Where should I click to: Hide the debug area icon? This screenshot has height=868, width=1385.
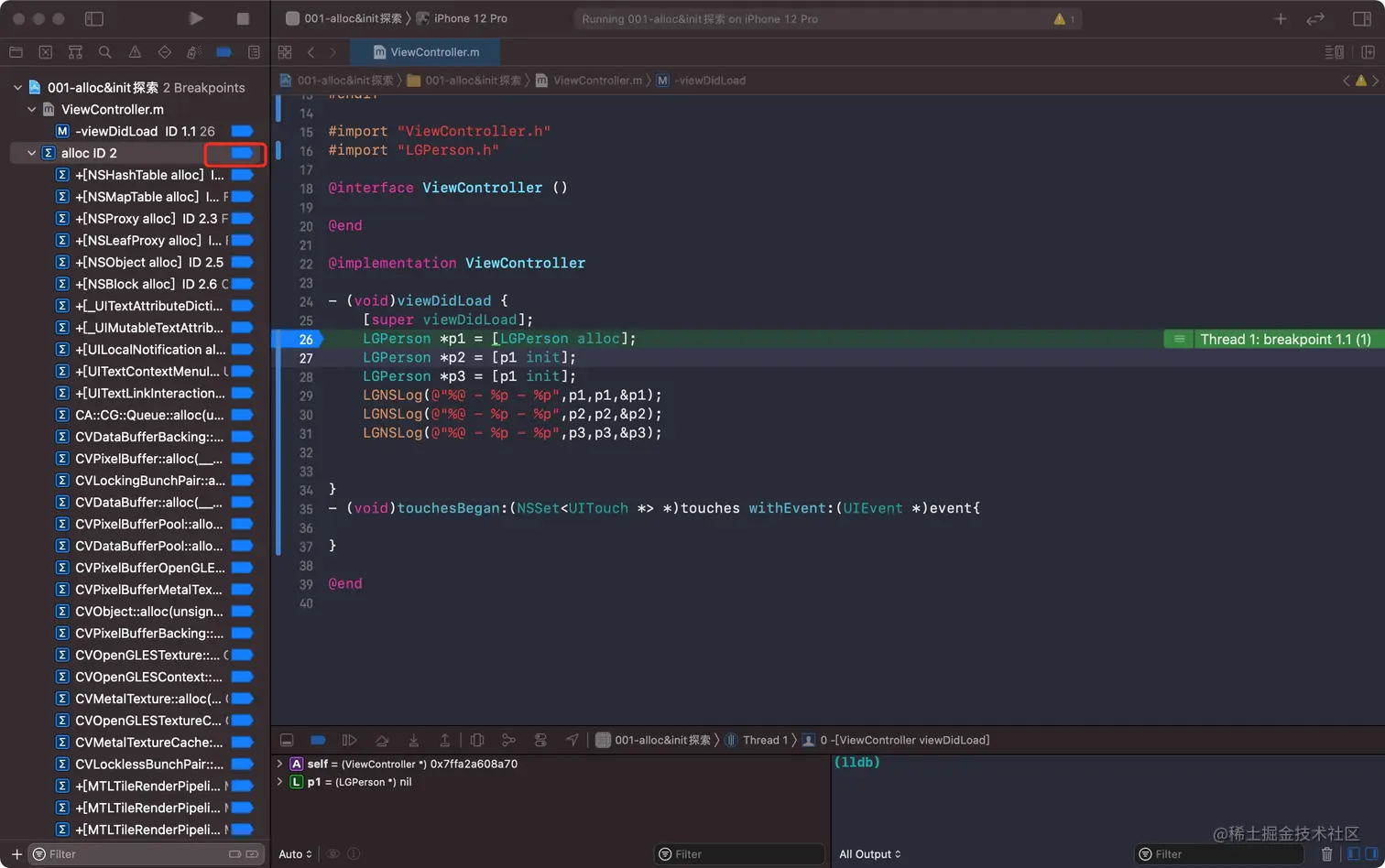(x=287, y=740)
